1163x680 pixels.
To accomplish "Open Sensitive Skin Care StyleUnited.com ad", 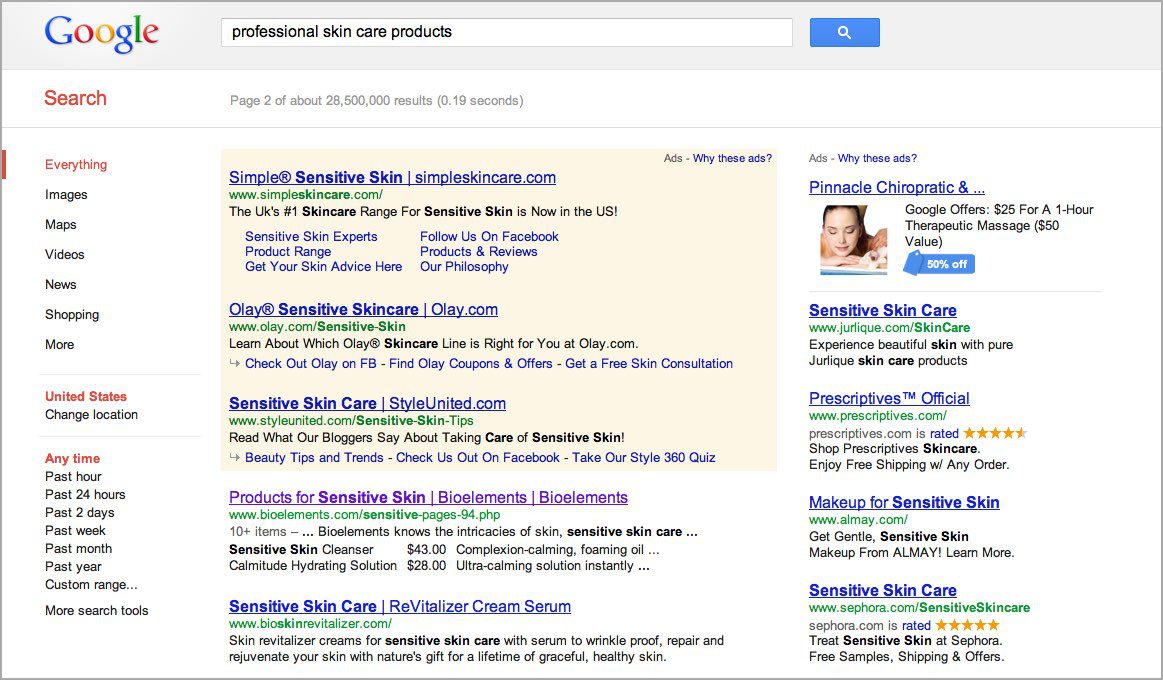I will 367,403.
